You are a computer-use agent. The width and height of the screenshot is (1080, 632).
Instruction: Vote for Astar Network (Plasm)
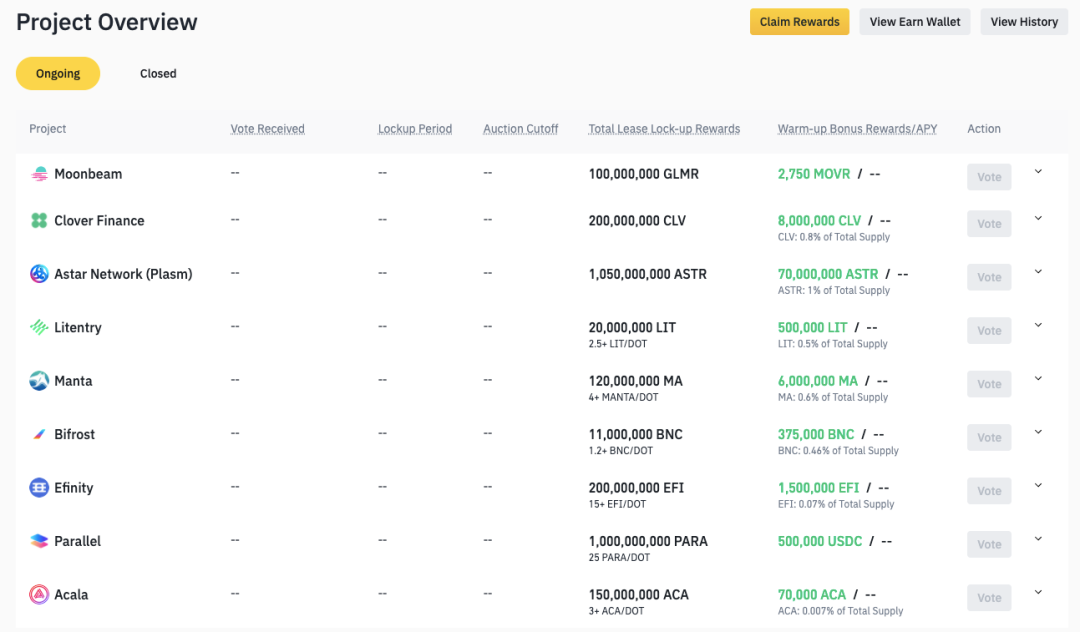[x=989, y=277]
